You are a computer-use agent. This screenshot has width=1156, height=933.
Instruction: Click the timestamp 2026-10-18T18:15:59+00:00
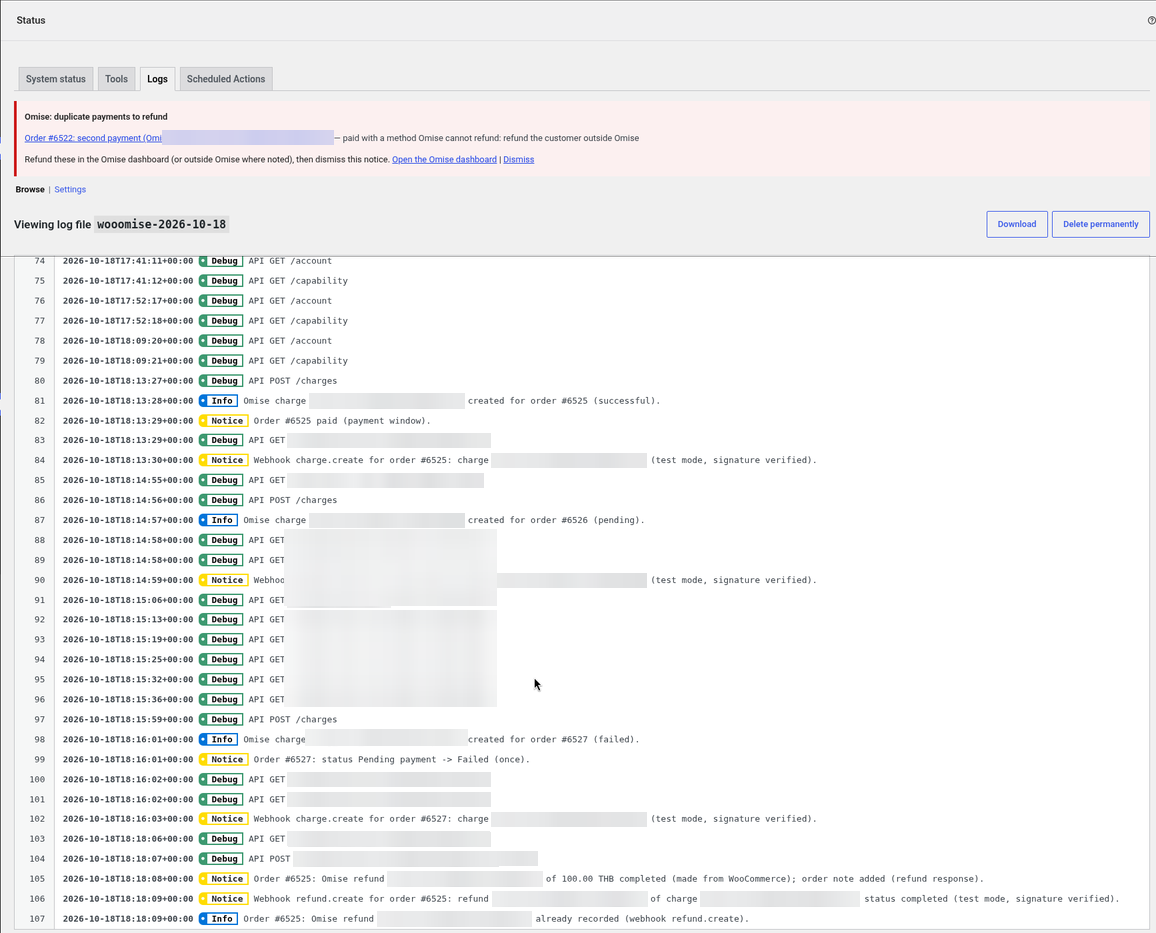[128, 719]
